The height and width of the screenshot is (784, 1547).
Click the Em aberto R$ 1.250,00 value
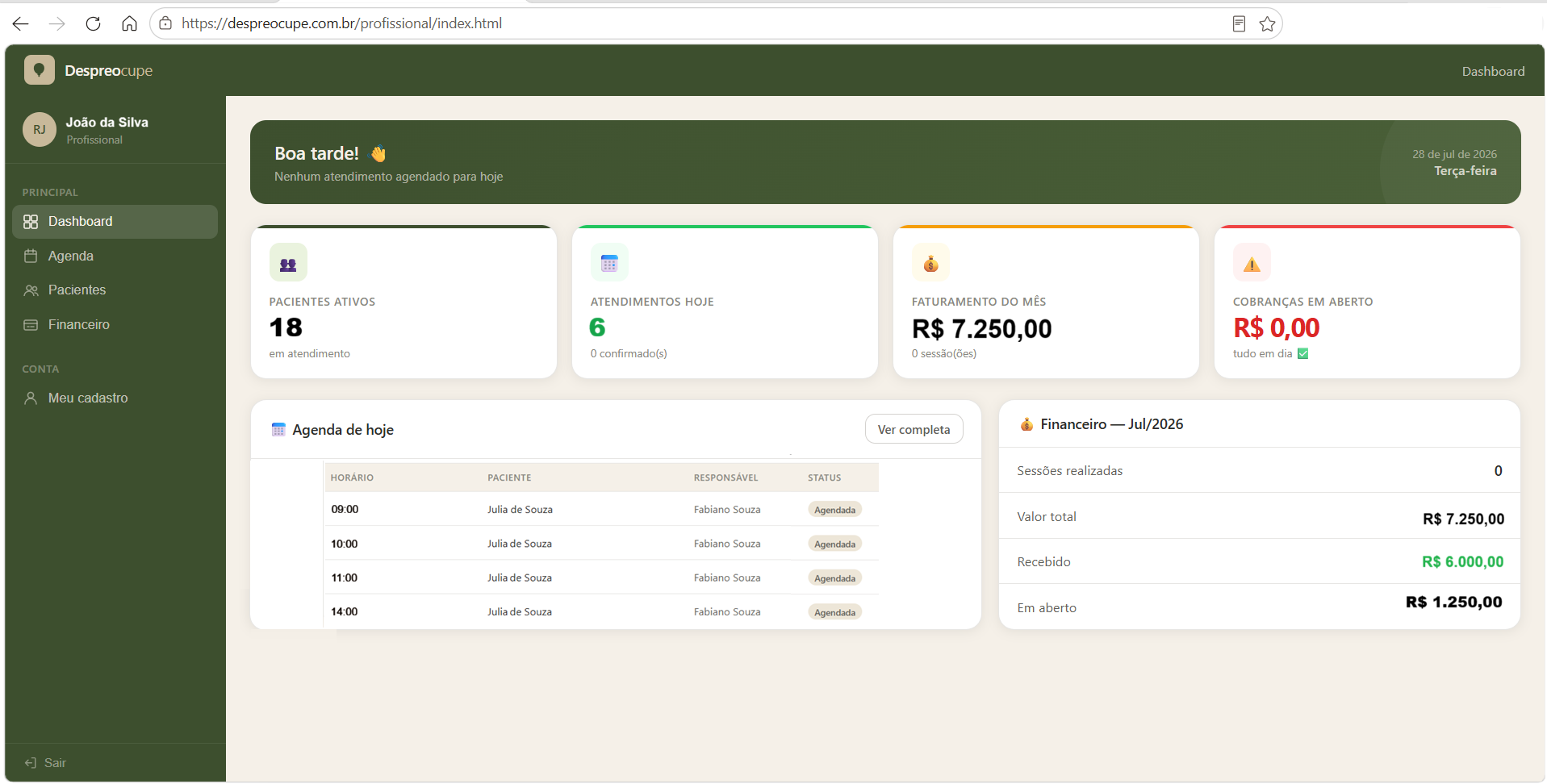(x=1453, y=603)
